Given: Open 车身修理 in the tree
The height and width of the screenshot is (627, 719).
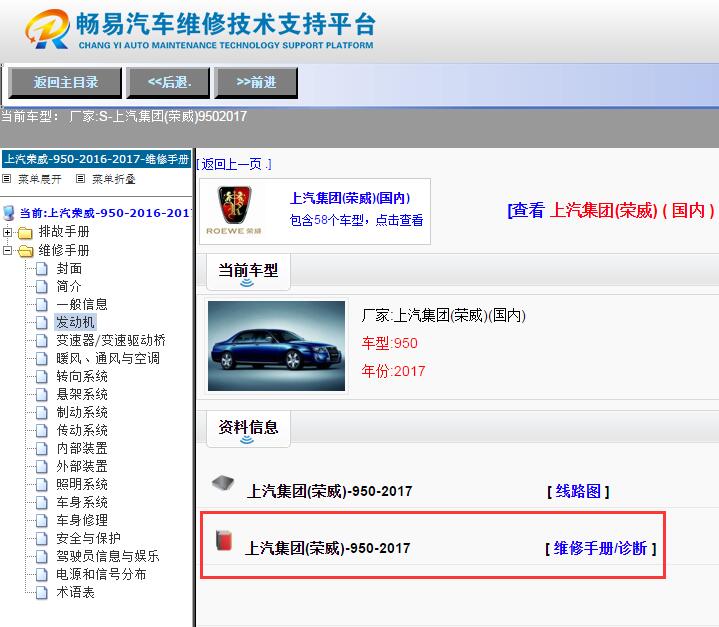Looking at the screenshot, I should click(82, 521).
